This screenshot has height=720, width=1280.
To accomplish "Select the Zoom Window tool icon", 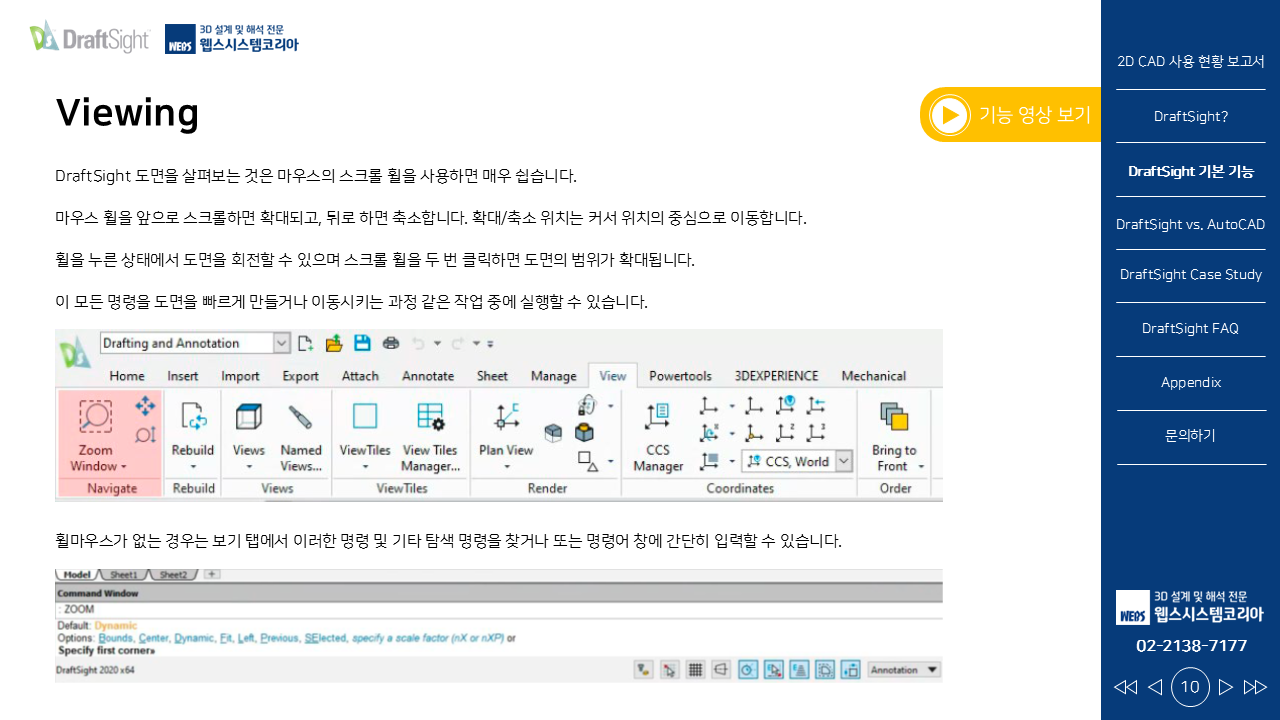I will coord(95,417).
